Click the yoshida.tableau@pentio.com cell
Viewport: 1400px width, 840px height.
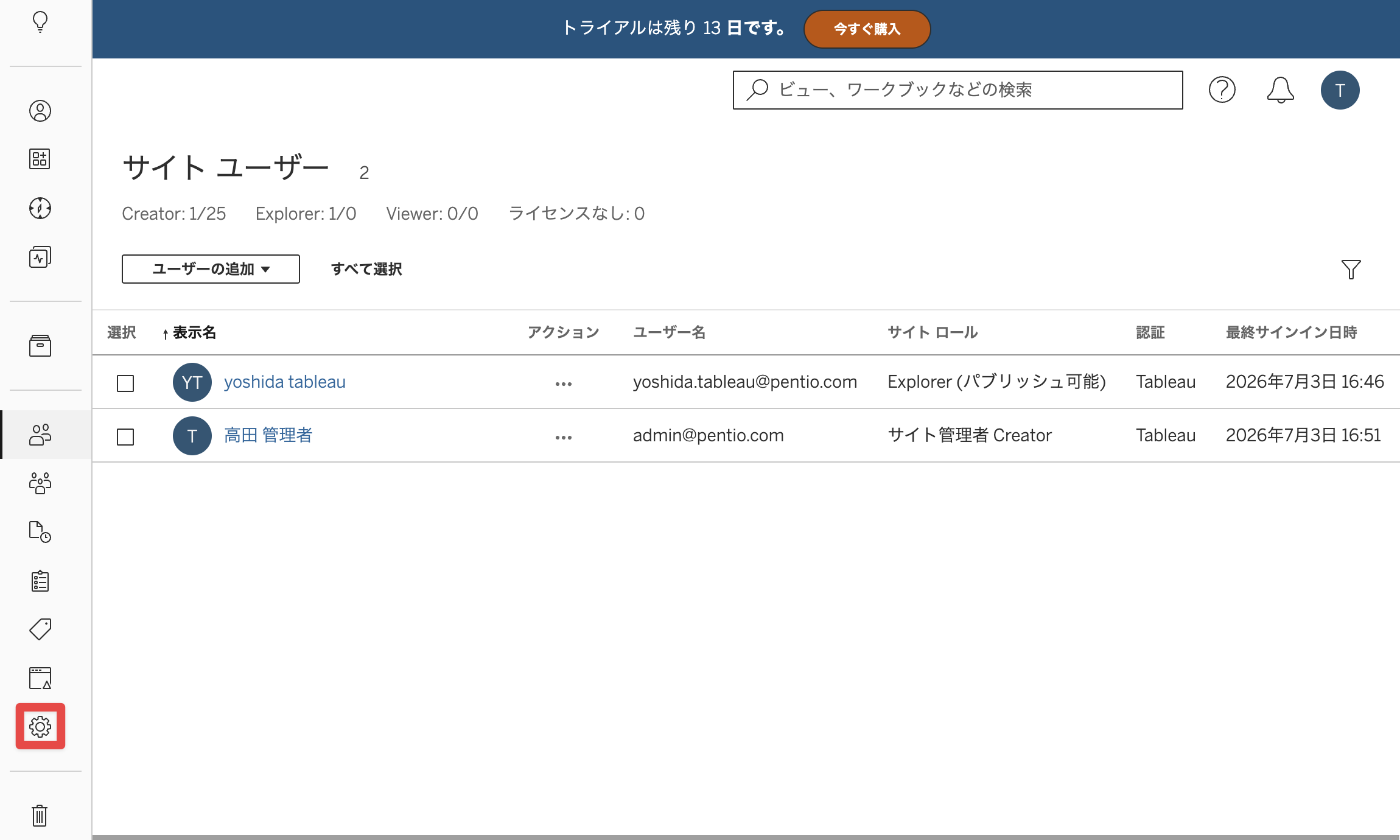coord(745,382)
